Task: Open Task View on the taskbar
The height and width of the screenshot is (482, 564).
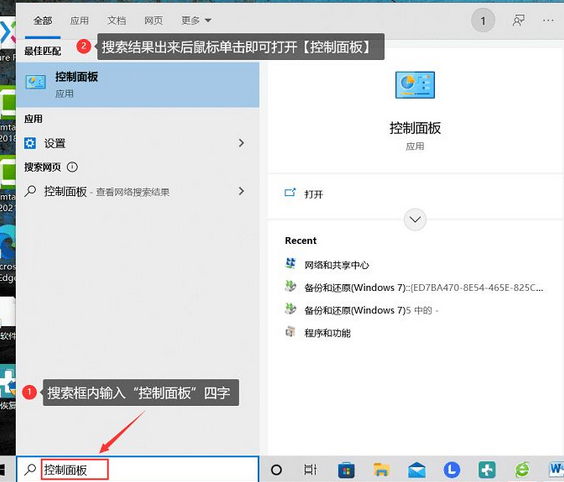Action: tap(310, 469)
